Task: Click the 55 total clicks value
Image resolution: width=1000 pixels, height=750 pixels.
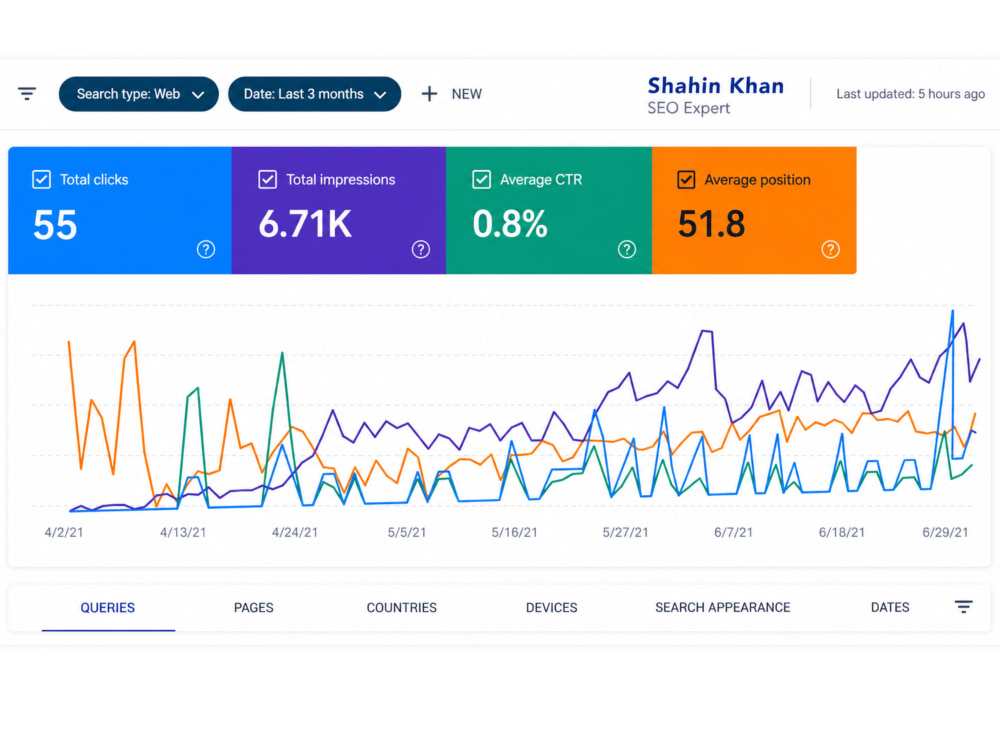Action: (55, 225)
